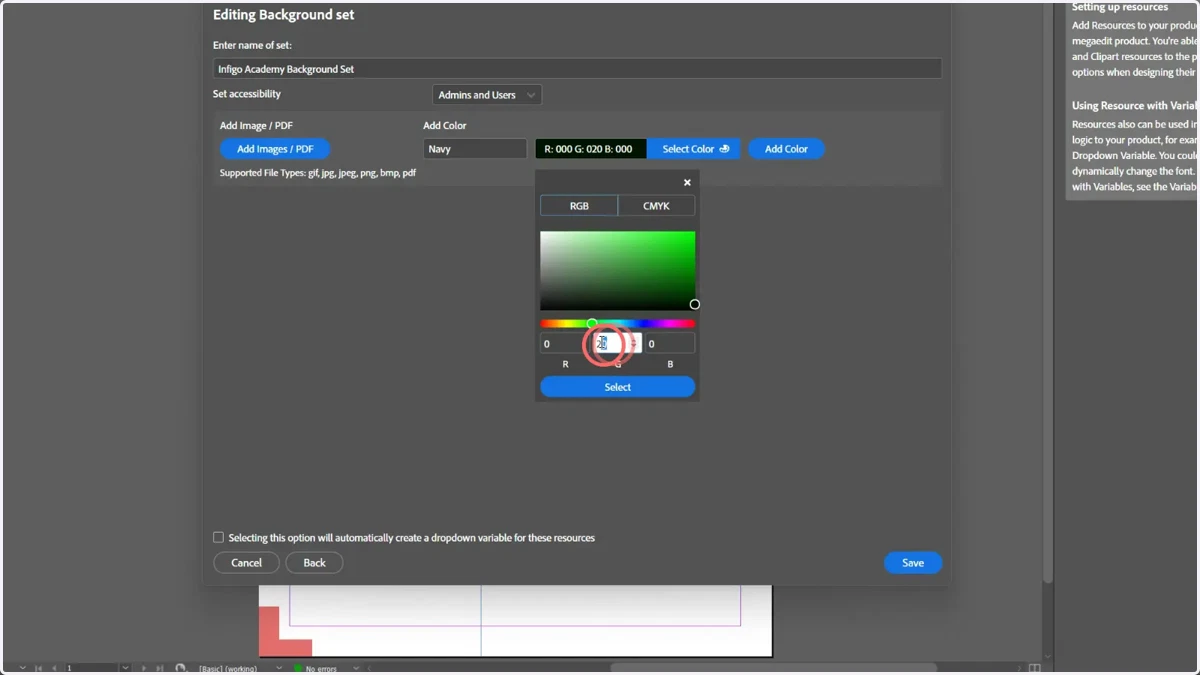The image size is (1200, 675).
Task: Save the background set
Action: click(913, 563)
